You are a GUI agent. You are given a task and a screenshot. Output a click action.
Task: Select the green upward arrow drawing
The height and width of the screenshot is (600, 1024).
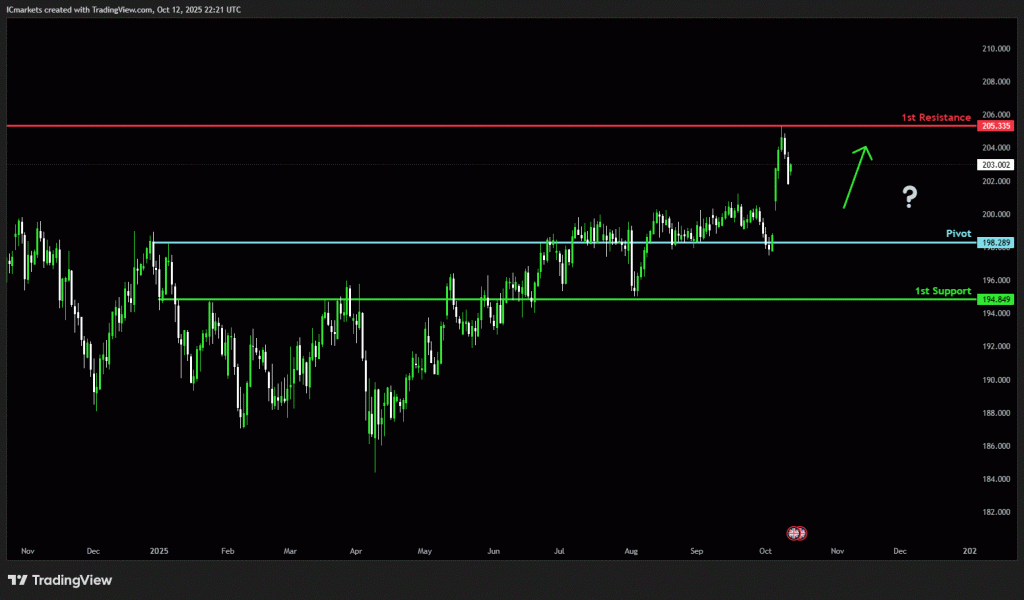click(x=857, y=177)
